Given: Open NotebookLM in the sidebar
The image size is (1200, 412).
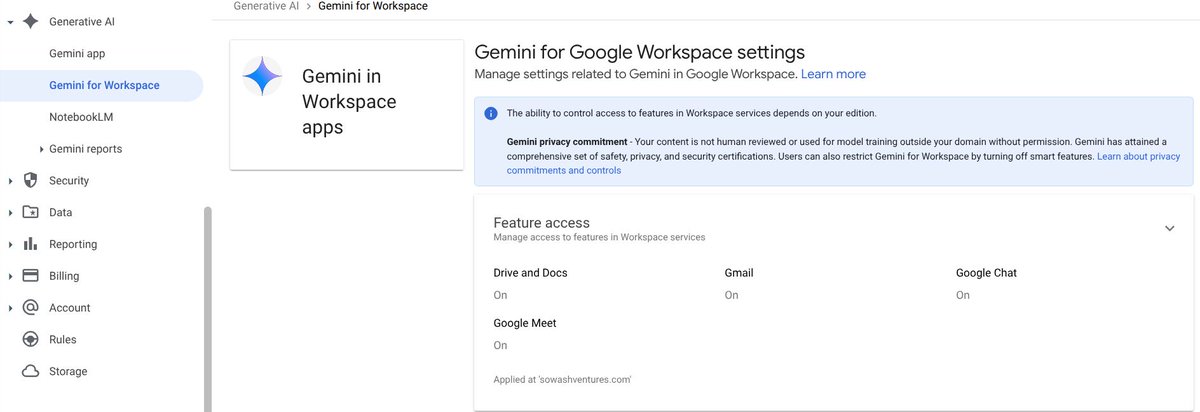Looking at the screenshot, I should point(82,117).
